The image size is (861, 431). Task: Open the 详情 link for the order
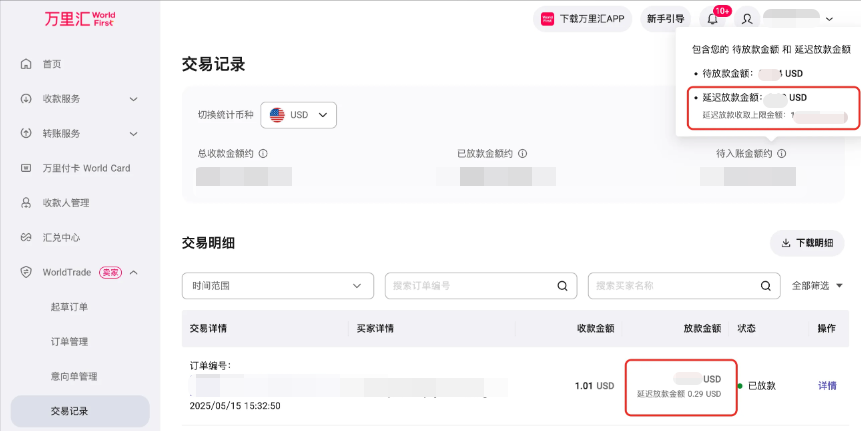click(827, 385)
